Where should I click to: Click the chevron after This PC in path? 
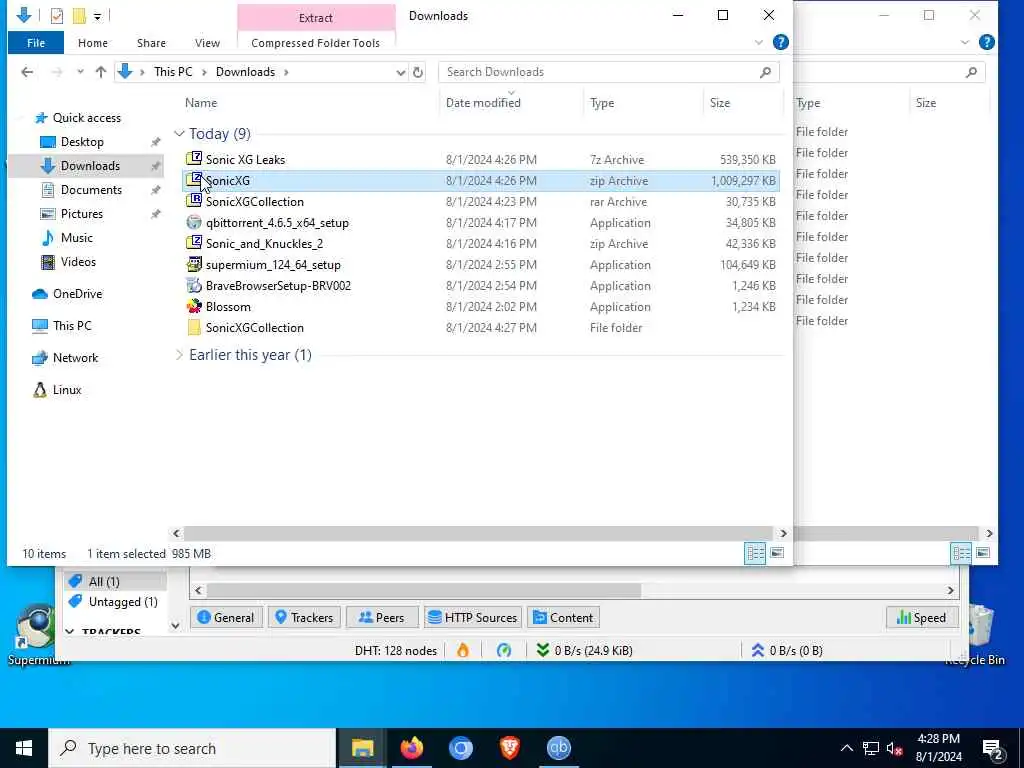click(x=204, y=72)
